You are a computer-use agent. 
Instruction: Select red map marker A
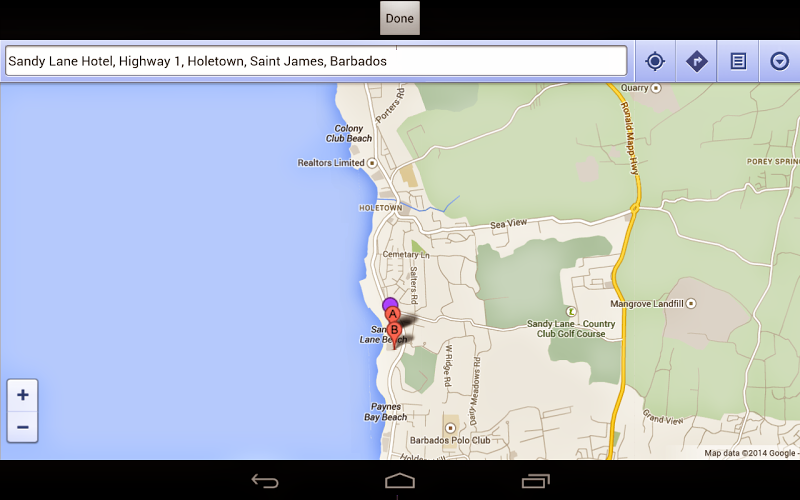392,315
